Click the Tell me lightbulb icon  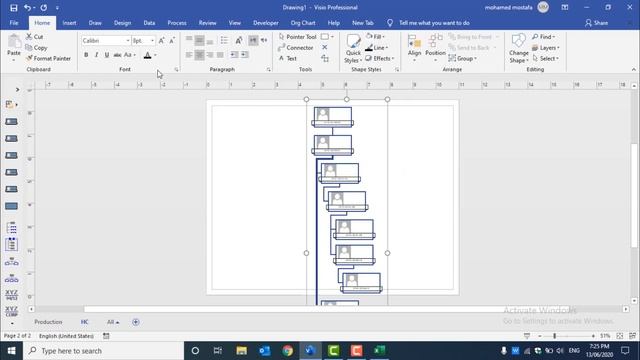(x=390, y=23)
